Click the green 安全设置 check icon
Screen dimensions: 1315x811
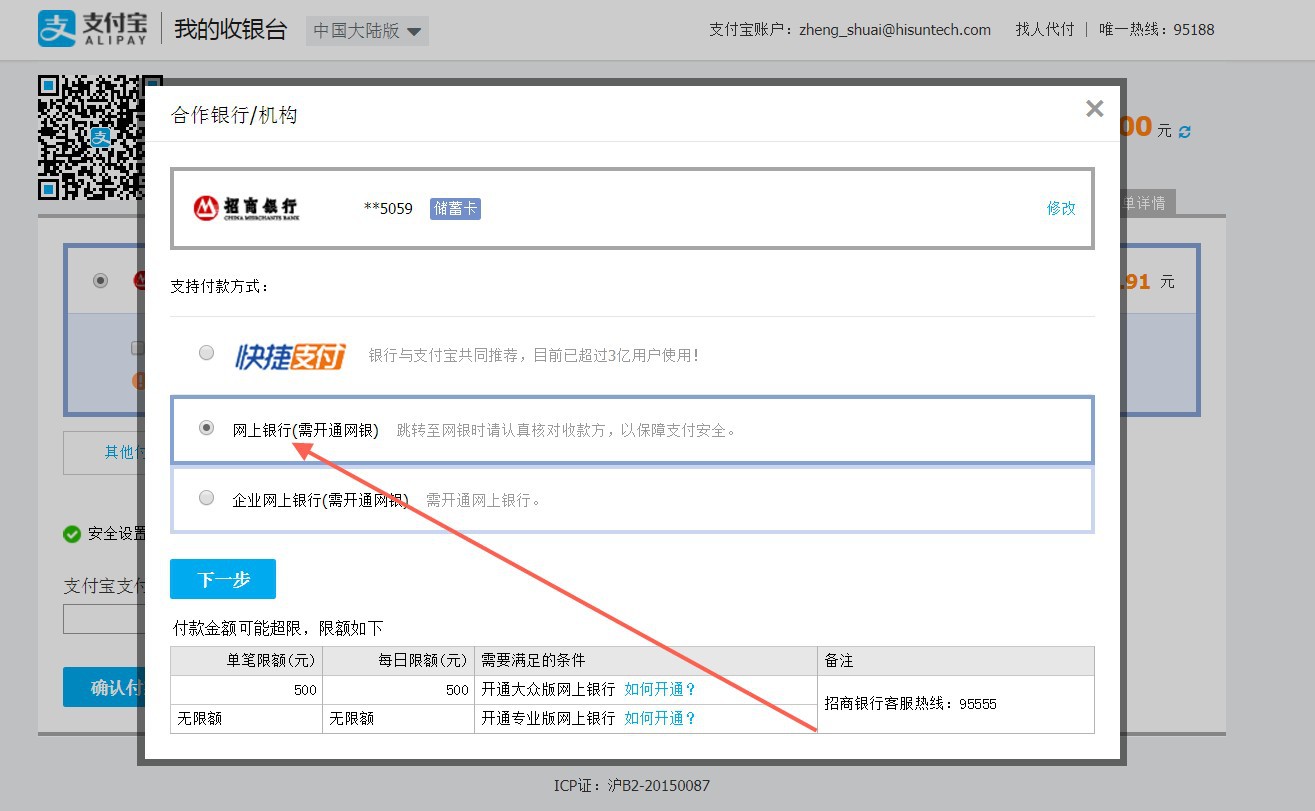click(x=72, y=534)
